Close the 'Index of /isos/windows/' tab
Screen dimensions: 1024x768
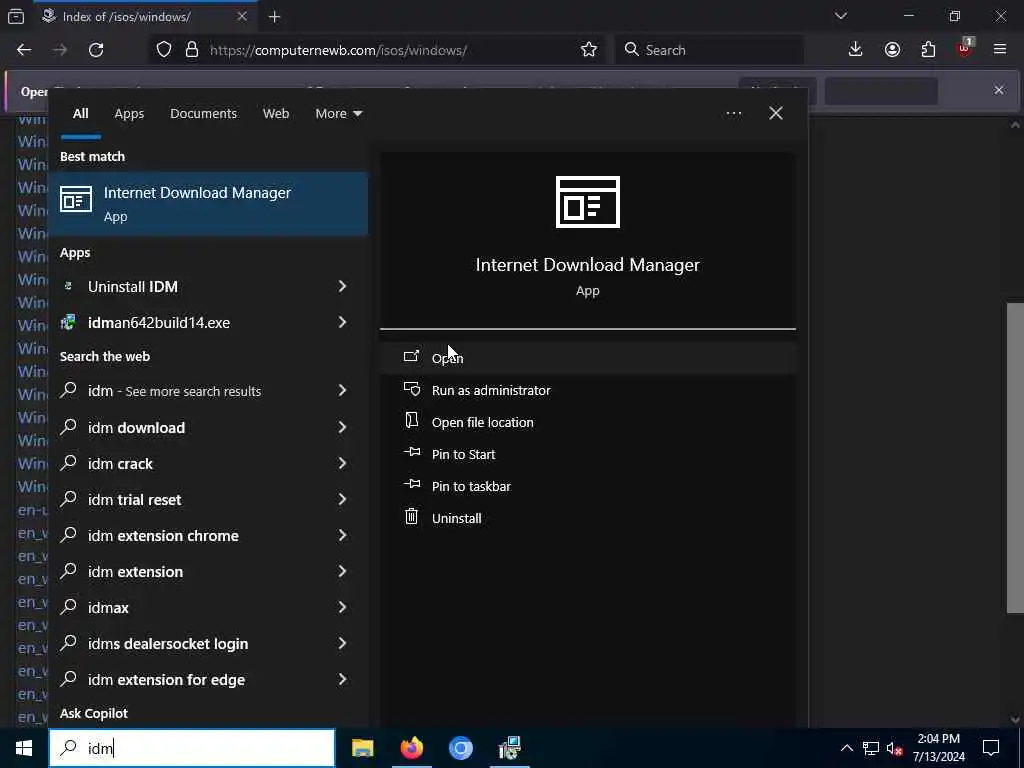coord(242,16)
